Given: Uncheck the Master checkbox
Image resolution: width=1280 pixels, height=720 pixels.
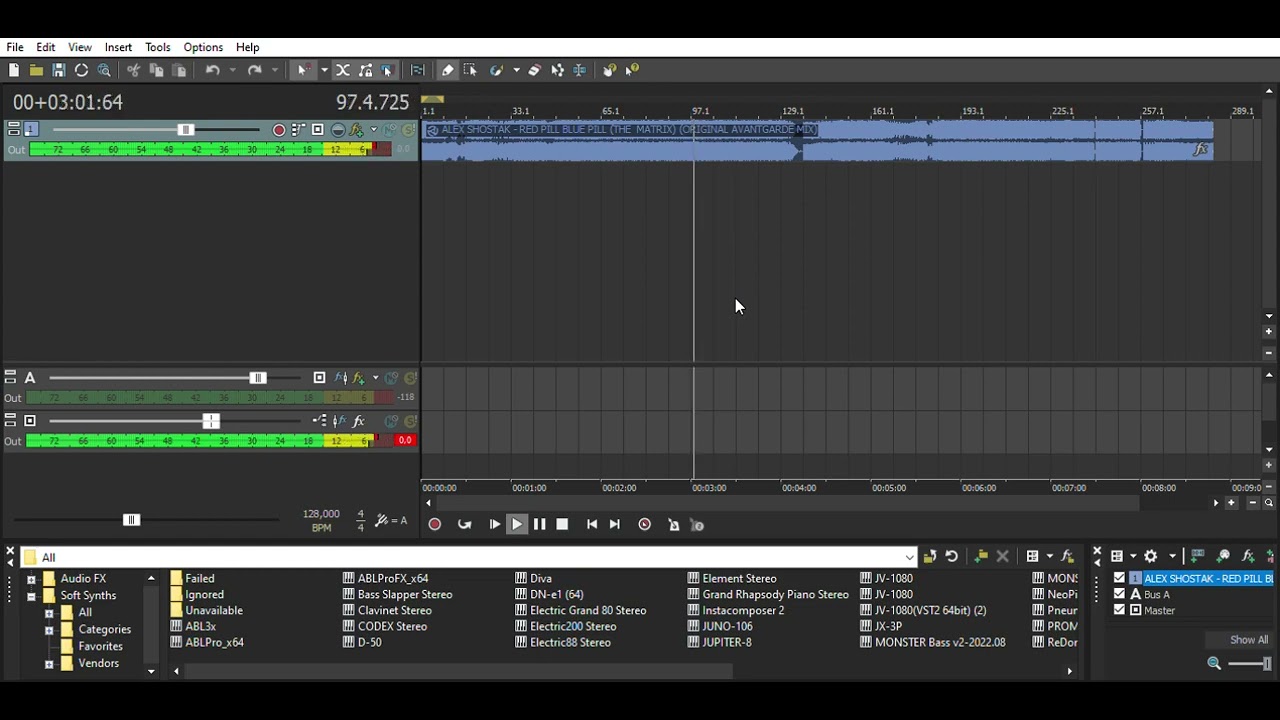Looking at the screenshot, I should tap(1119, 610).
